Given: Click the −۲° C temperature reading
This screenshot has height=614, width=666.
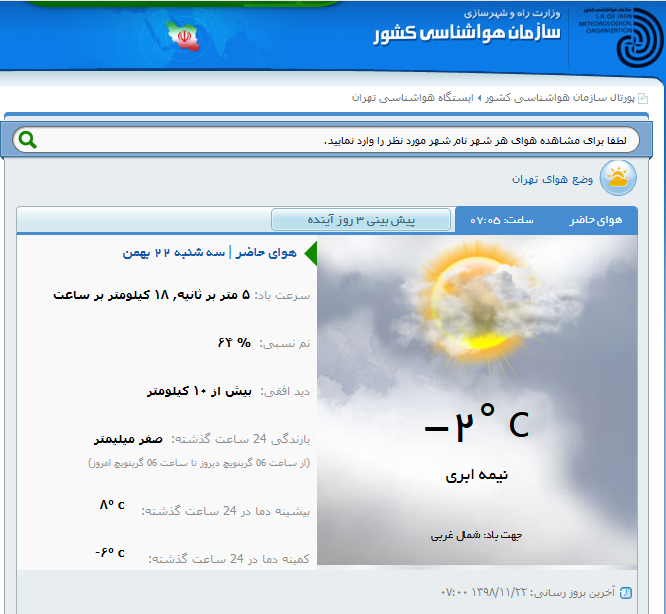Looking at the screenshot, I should point(477,424).
